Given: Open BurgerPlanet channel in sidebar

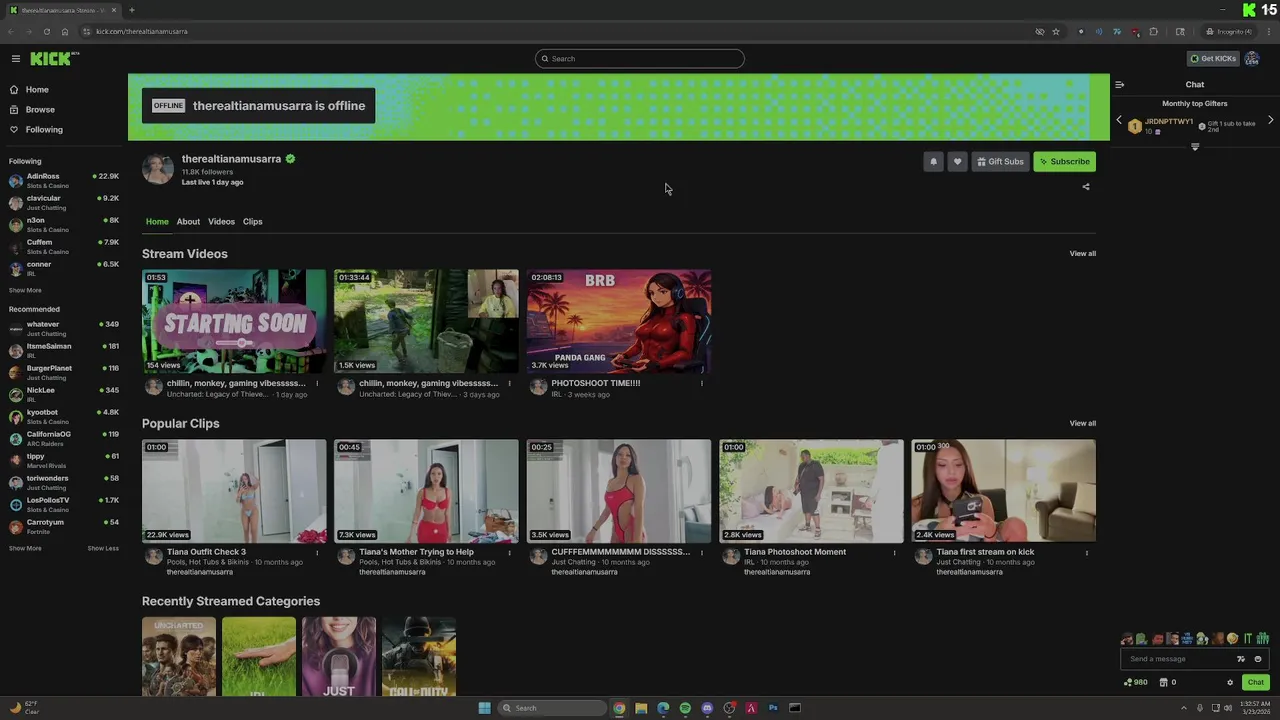Looking at the screenshot, I should pos(64,373).
